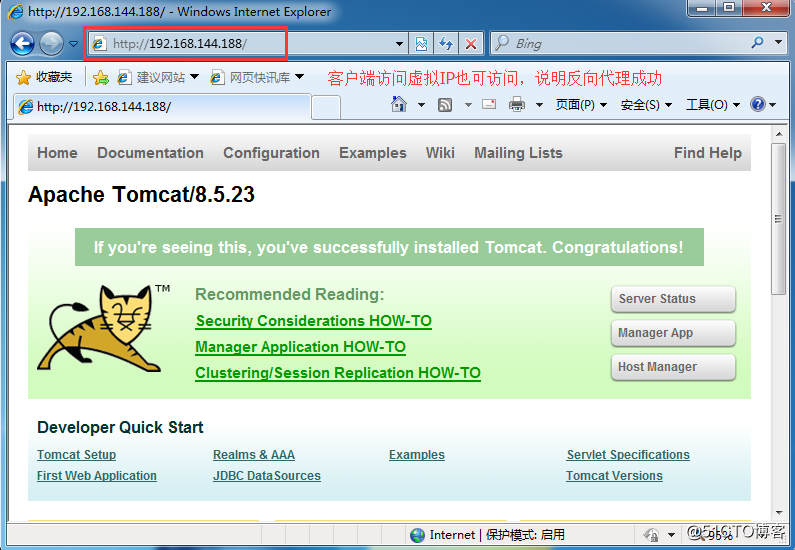Viewport: 795px width, 550px height.
Task: Click the Apache Tomcat/8.5.23 heading
Action: coord(141,195)
